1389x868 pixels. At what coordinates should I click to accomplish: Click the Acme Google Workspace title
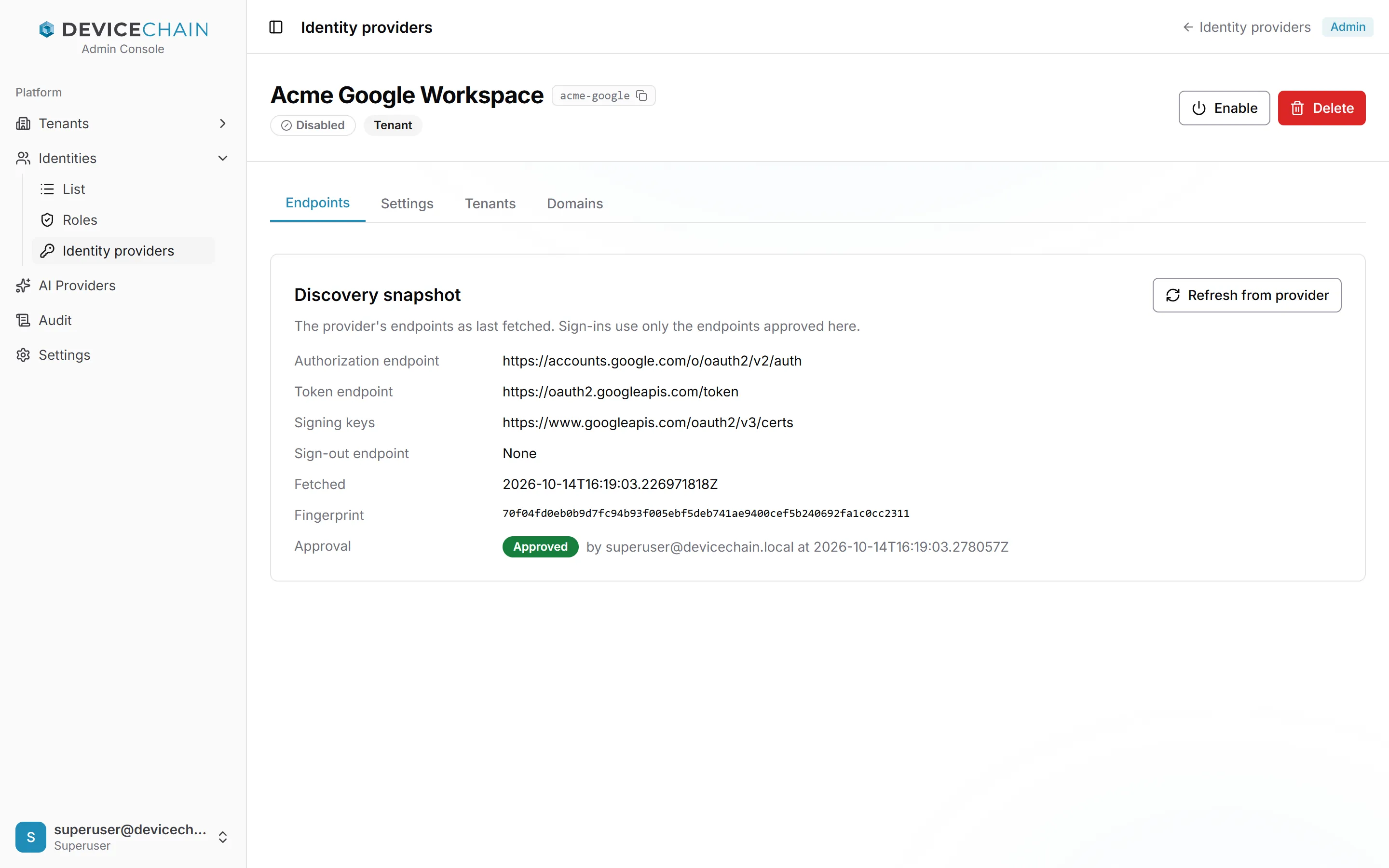coord(407,95)
